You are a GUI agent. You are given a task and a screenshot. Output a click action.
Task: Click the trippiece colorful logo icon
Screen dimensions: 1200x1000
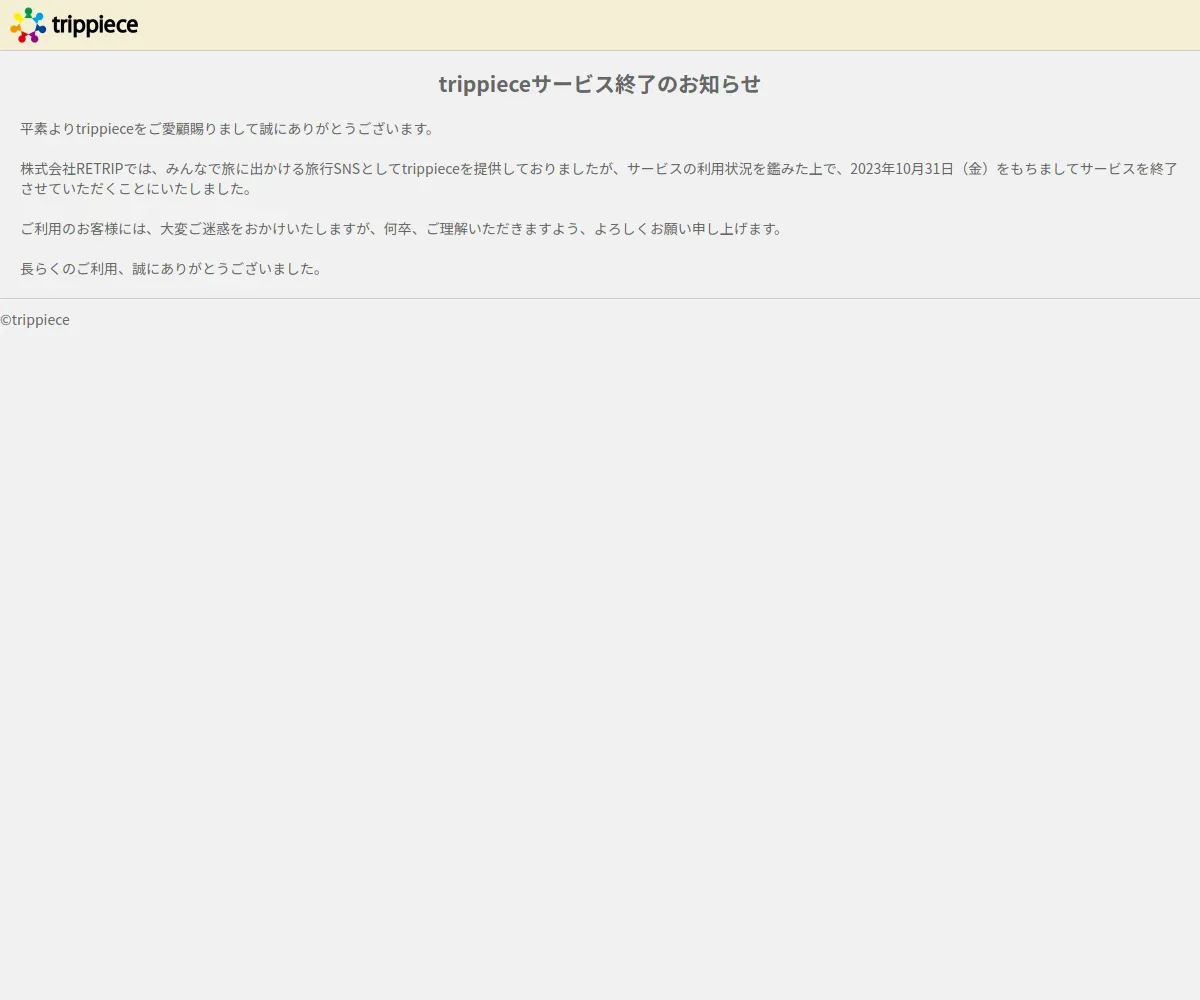(x=28, y=25)
